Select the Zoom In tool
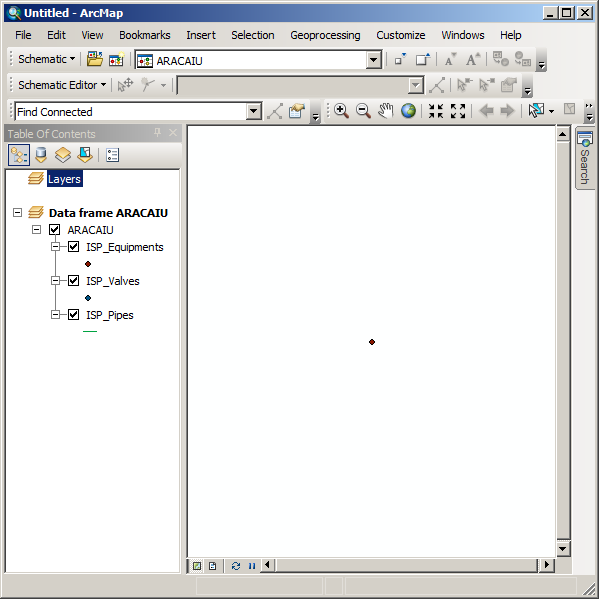The image size is (599, 599). click(341, 111)
